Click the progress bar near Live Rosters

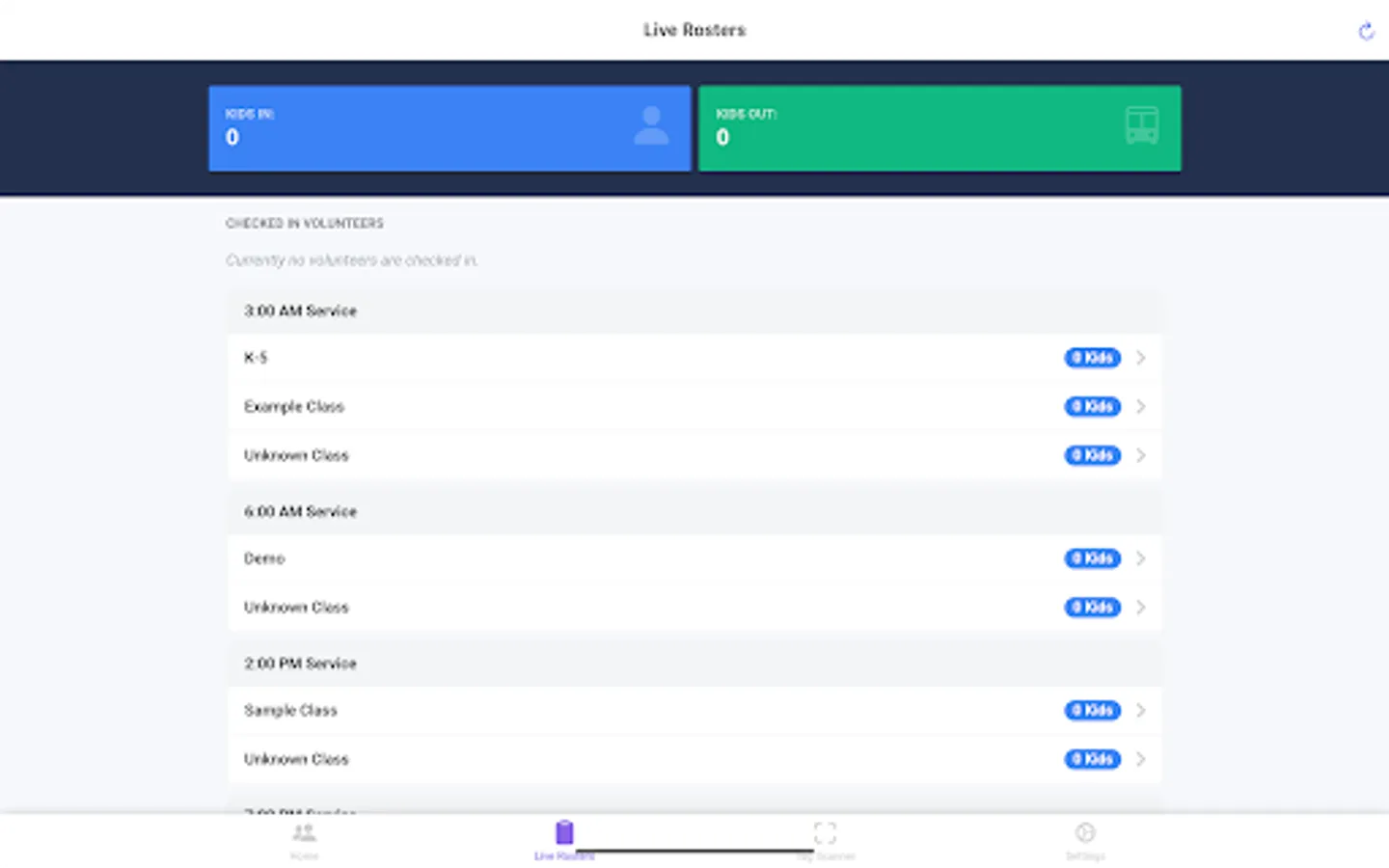click(694, 852)
